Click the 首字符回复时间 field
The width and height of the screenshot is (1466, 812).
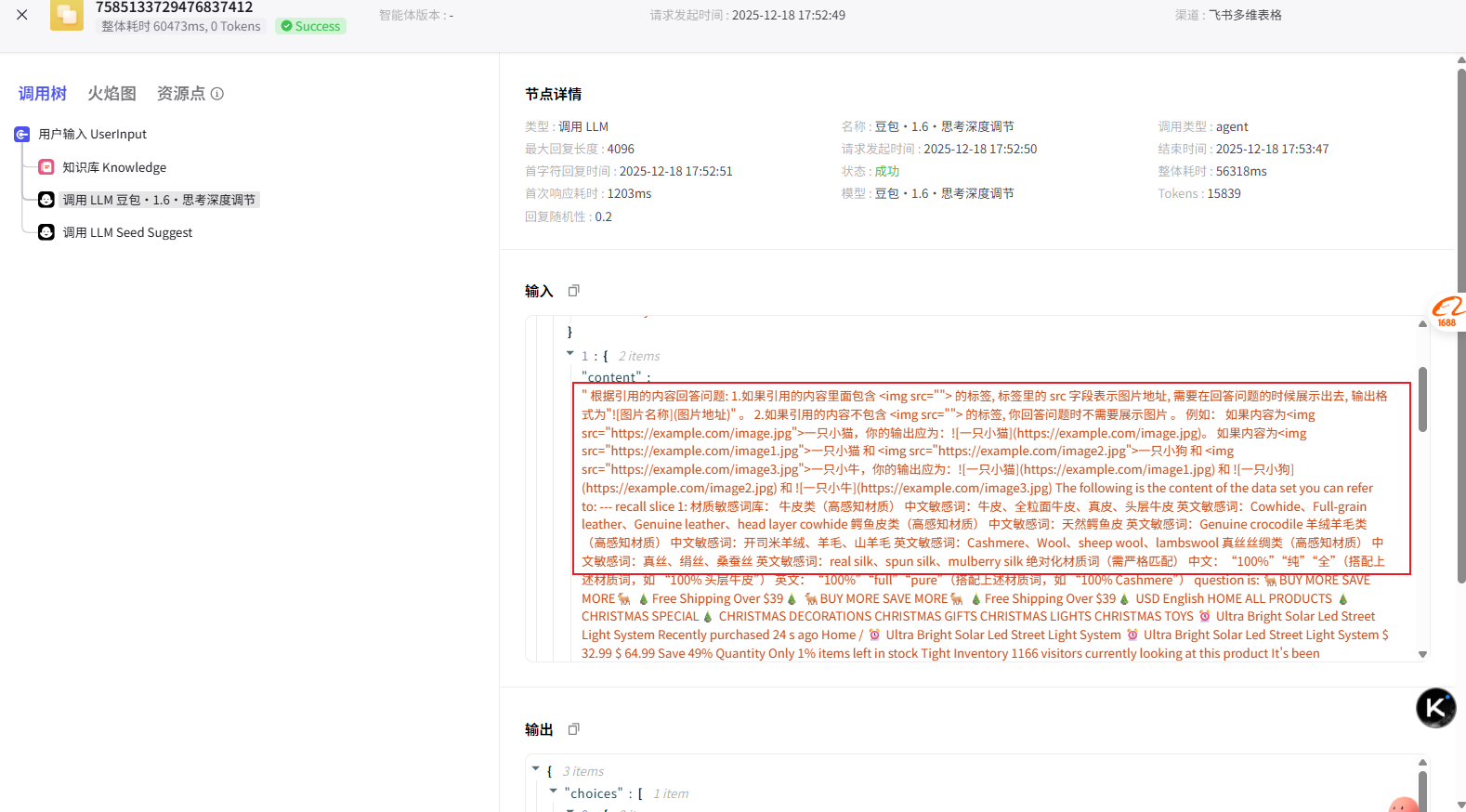click(629, 171)
